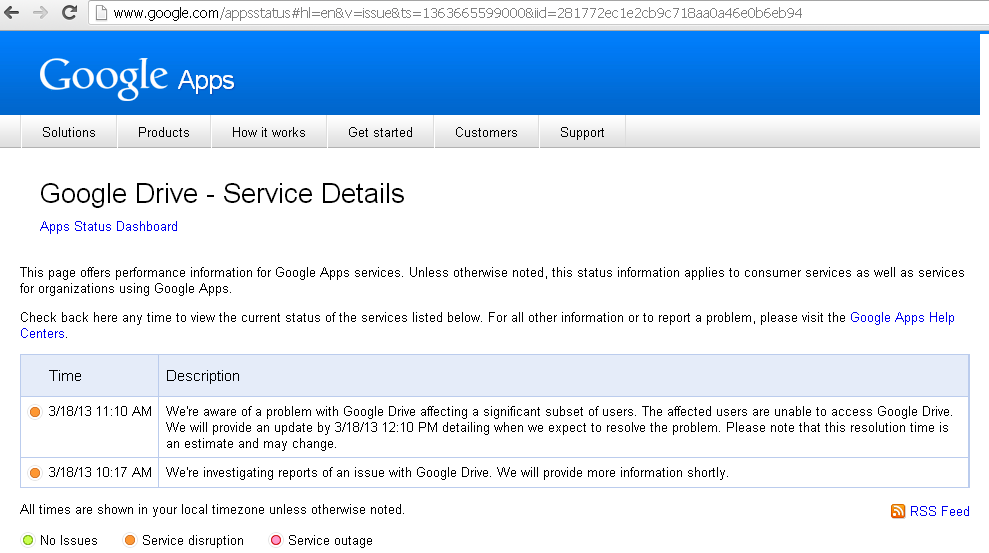Go to the Apps Status Dashboard link
The height and width of the screenshot is (553, 989).
[x=108, y=226]
